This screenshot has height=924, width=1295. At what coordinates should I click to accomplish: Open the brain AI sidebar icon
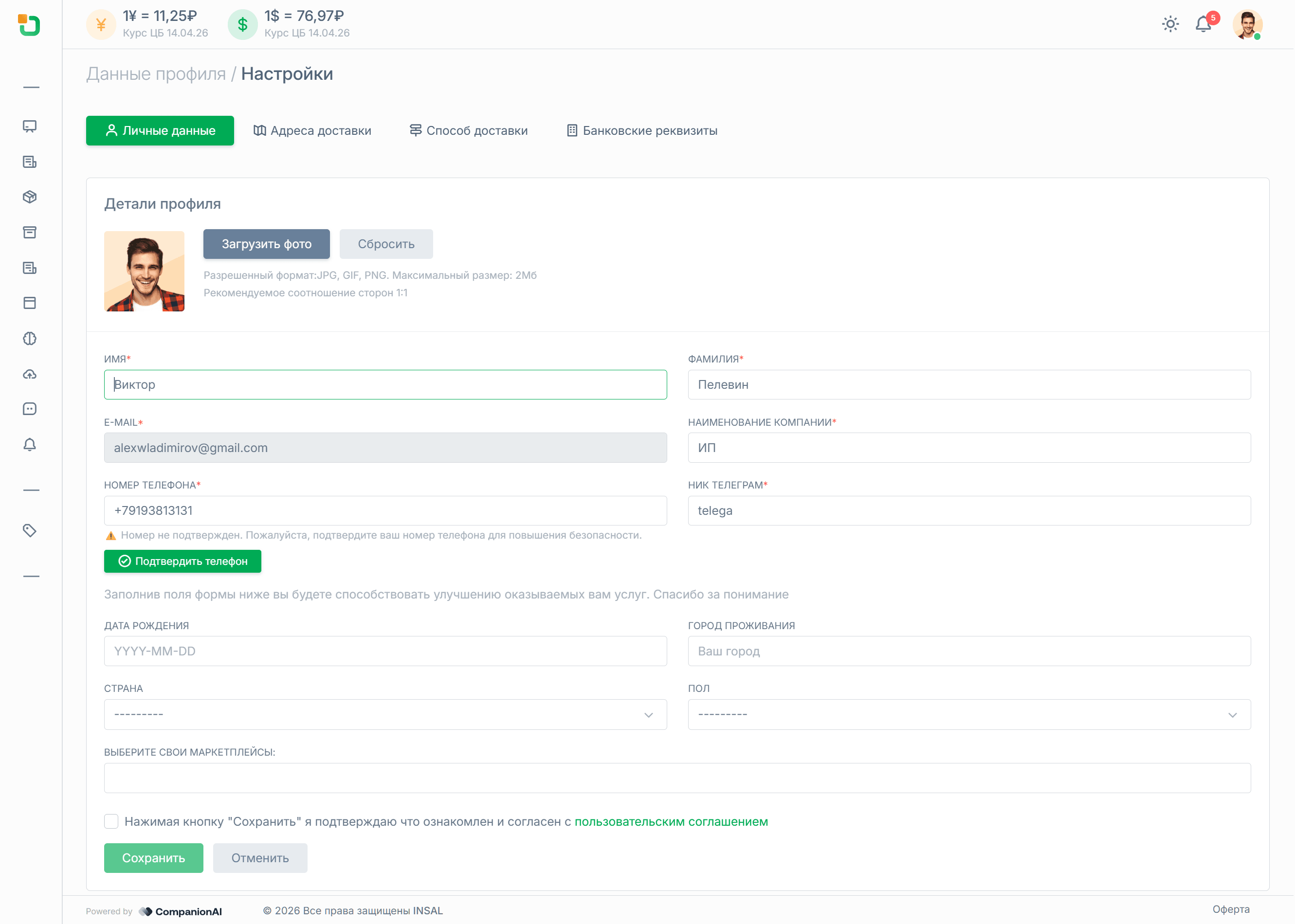point(30,339)
